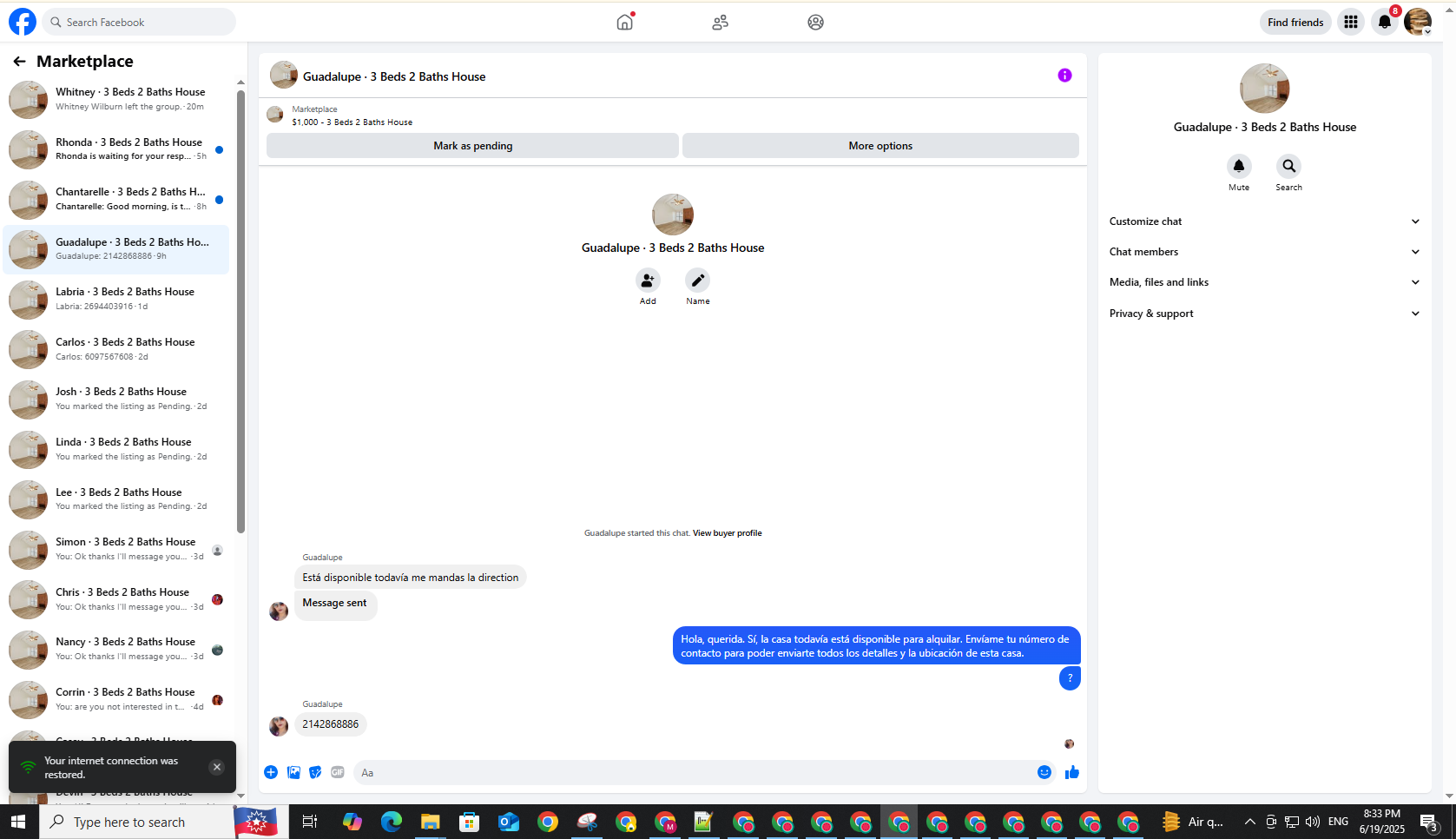Open the Facebook logo home link
This screenshot has width=1456, height=839.
23,22
